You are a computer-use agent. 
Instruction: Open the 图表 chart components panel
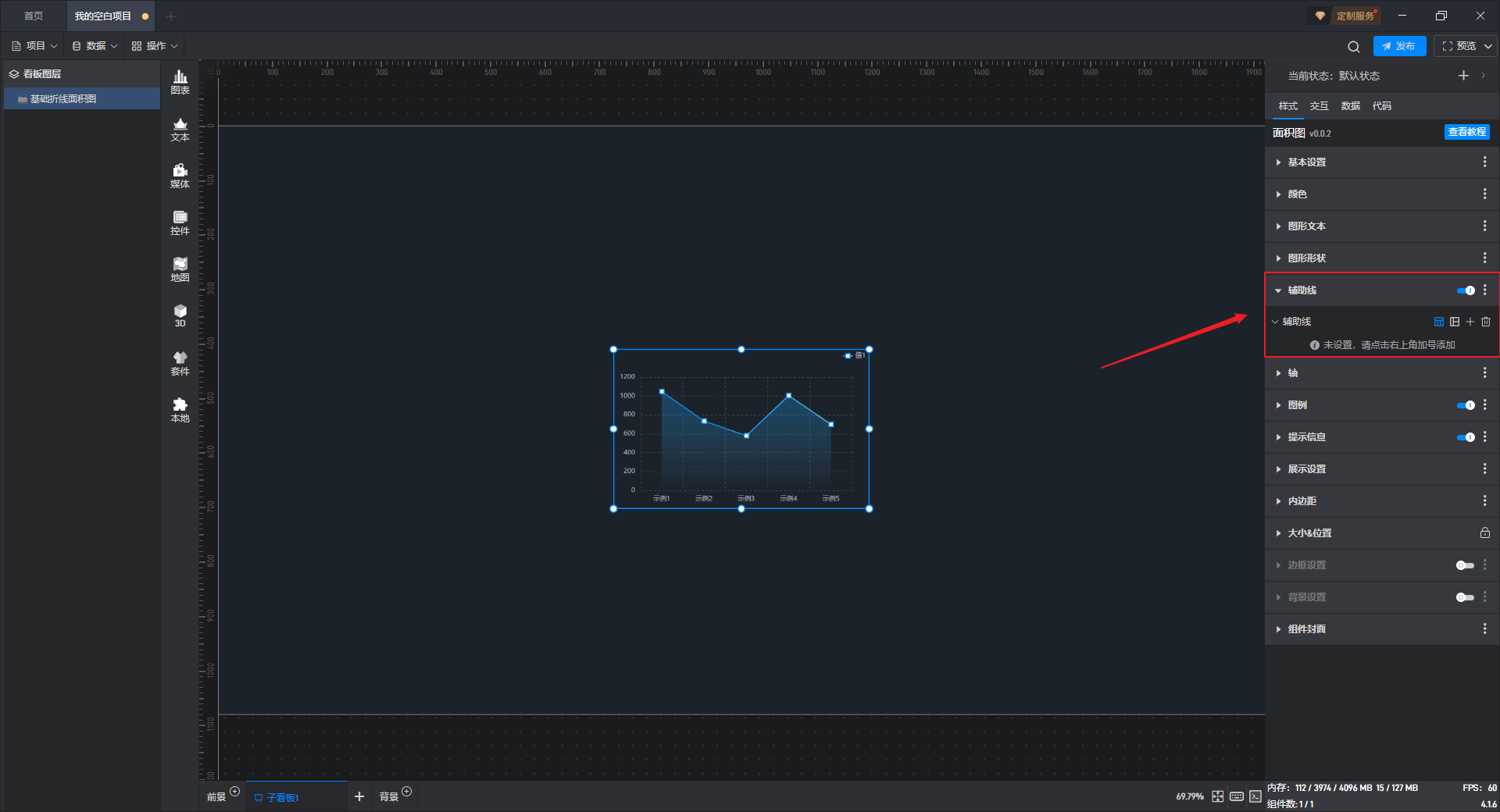(180, 82)
